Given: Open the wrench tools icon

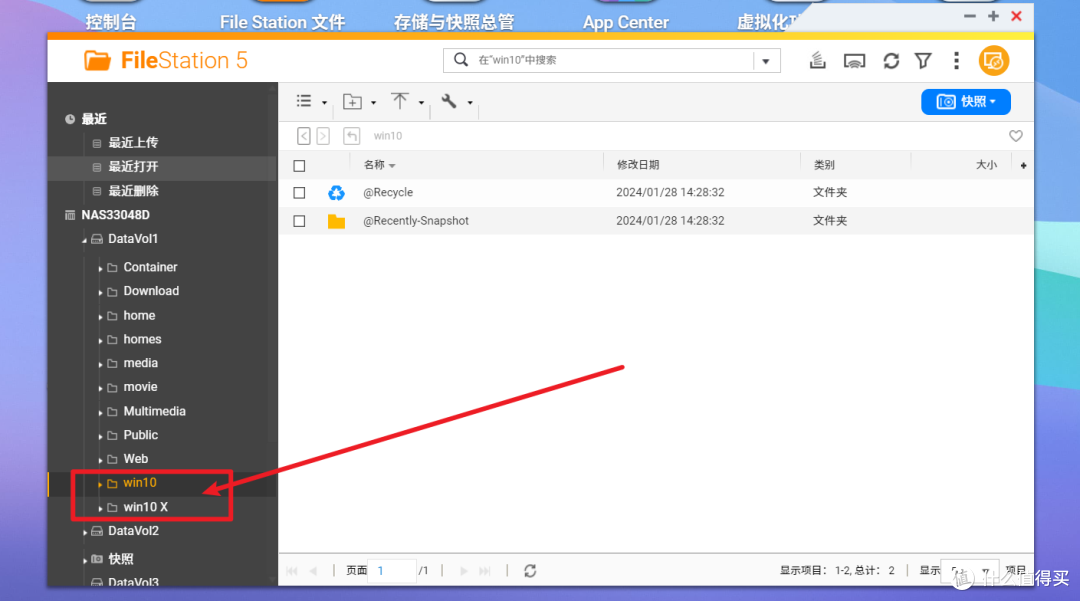Looking at the screenshot, I should (449, 101).
